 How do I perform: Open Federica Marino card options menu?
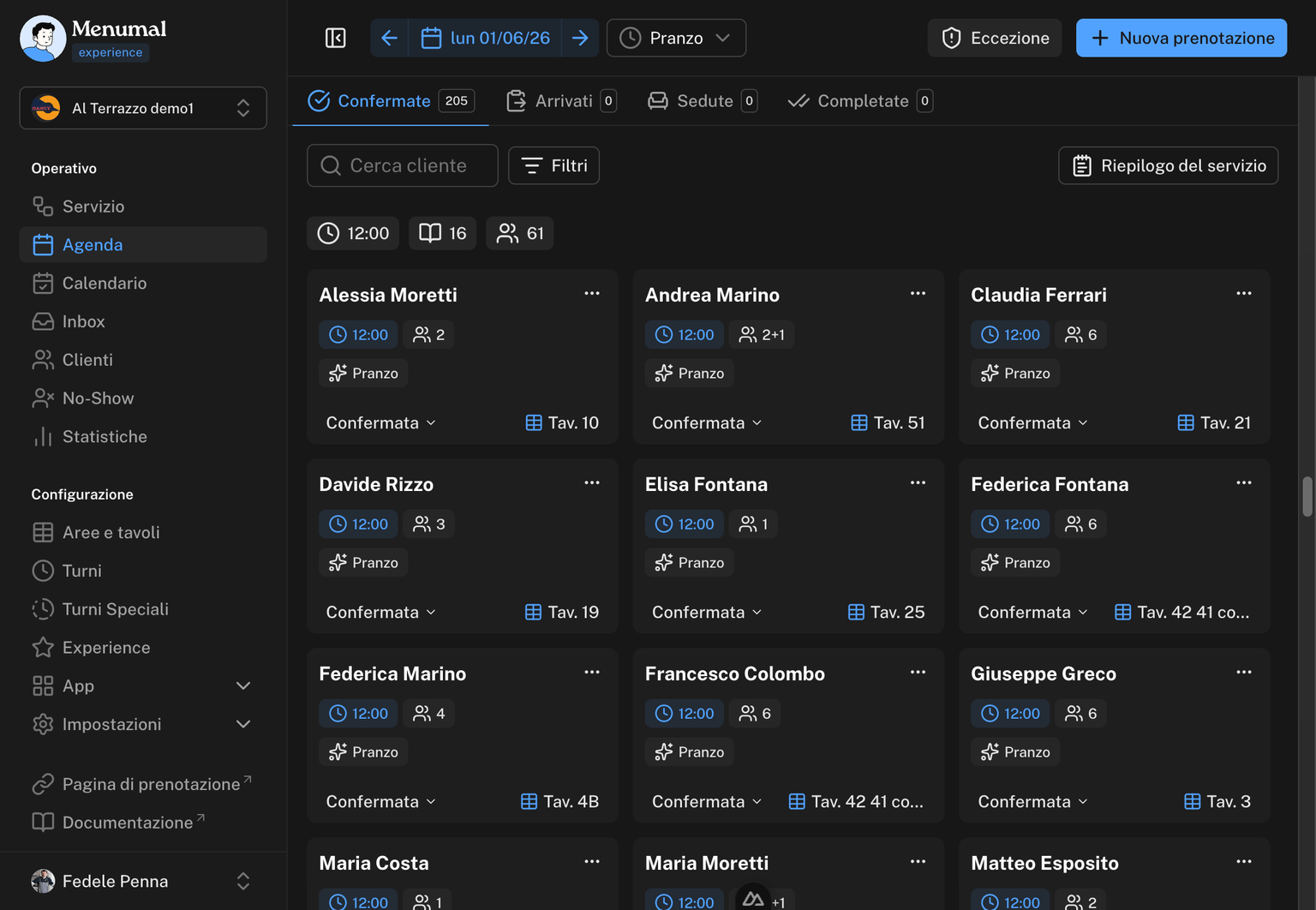point(592,672)
